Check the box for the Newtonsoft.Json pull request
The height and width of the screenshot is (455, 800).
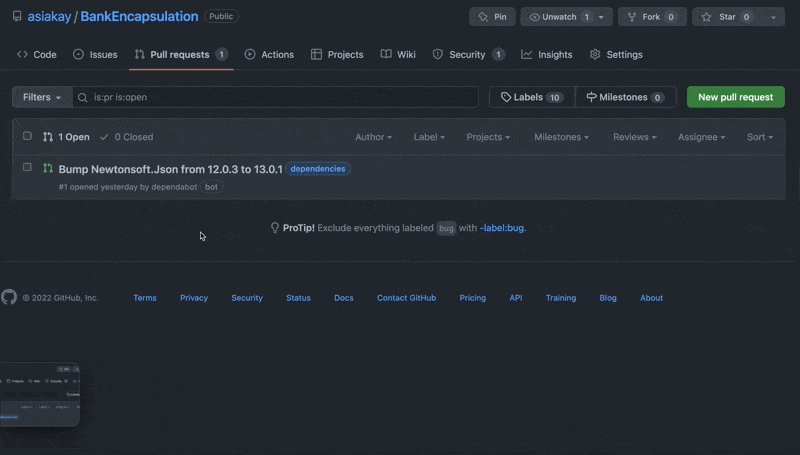coord(28,168)
